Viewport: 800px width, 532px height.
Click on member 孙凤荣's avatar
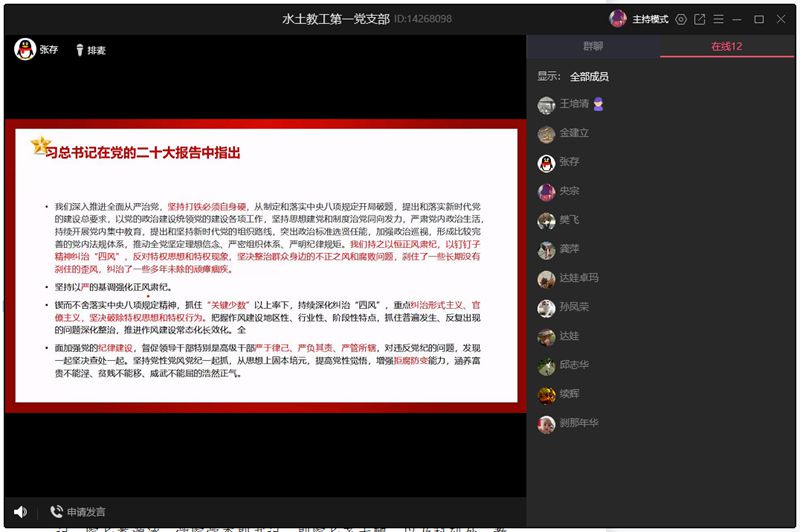click(x=546, y=308)
